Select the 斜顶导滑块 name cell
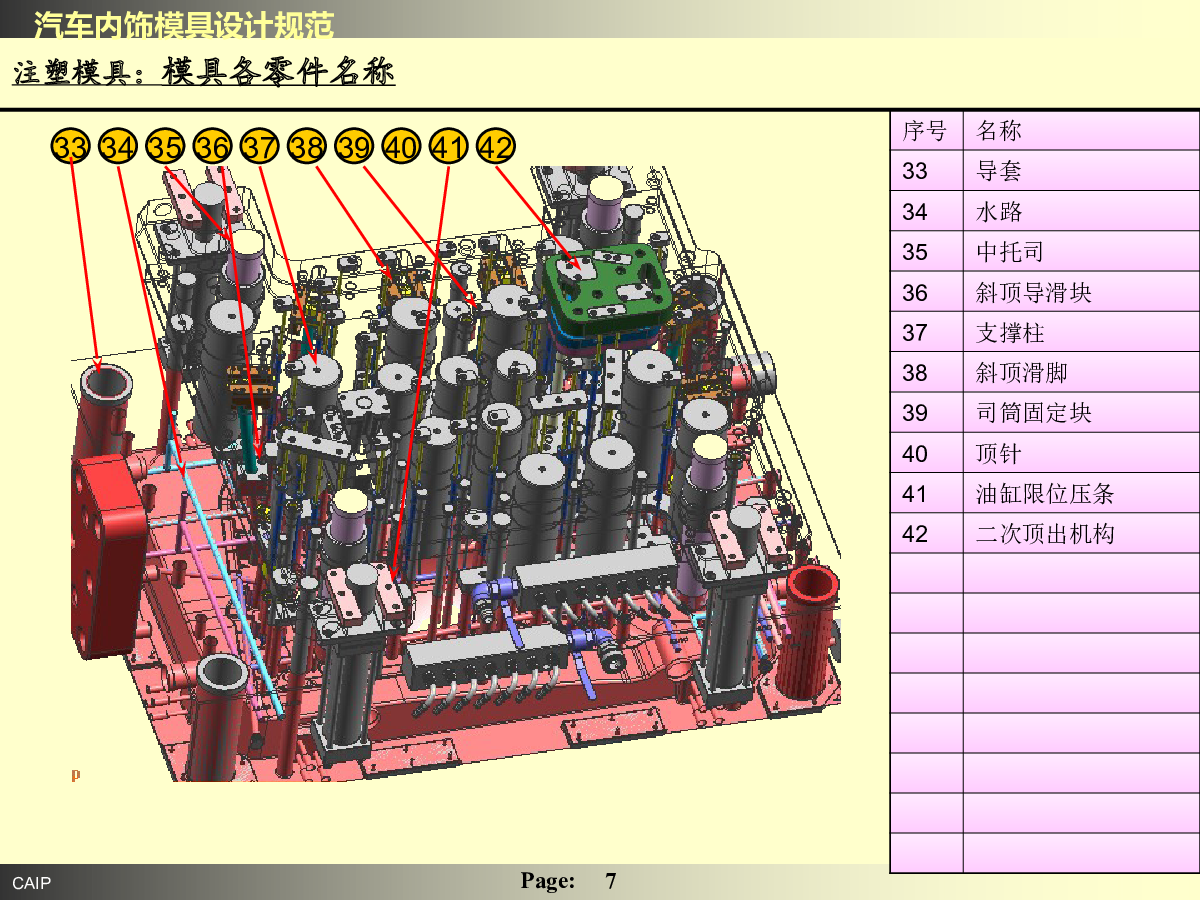 (x=1081, y=292)
